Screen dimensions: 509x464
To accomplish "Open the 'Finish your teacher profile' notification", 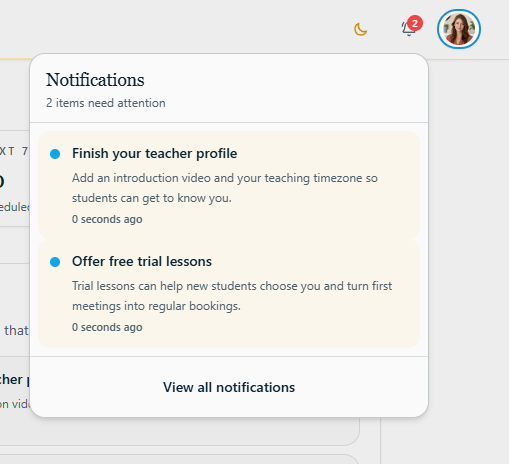I will (x=229, y=185).
